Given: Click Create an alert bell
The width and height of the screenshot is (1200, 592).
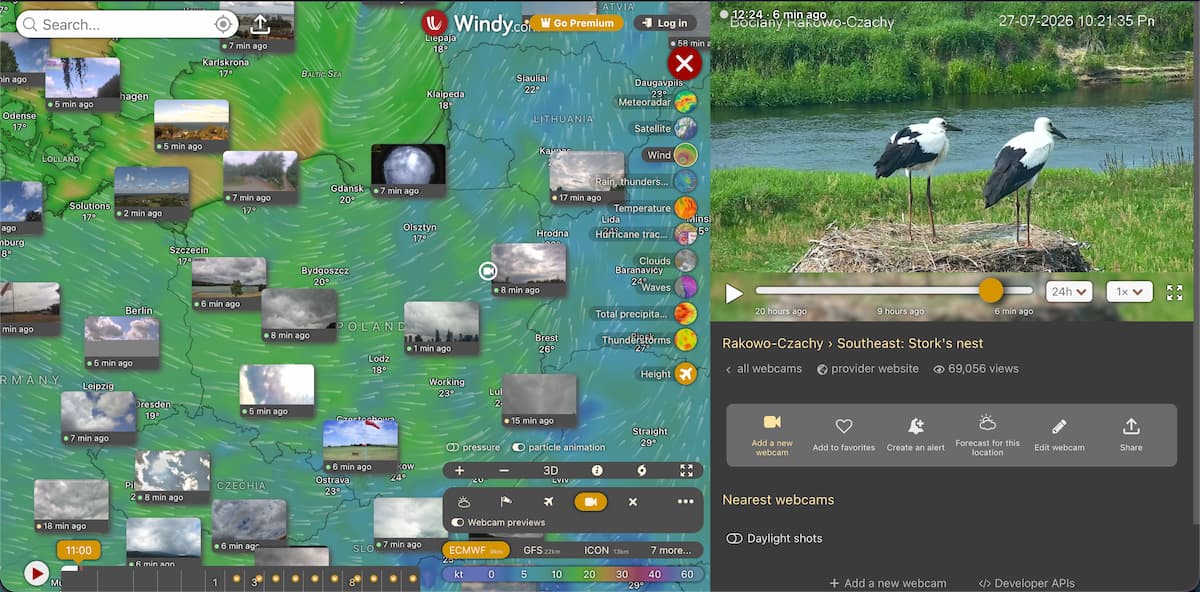Looking at the screenshot, I should pyautogui.click(x=916, y=435).
